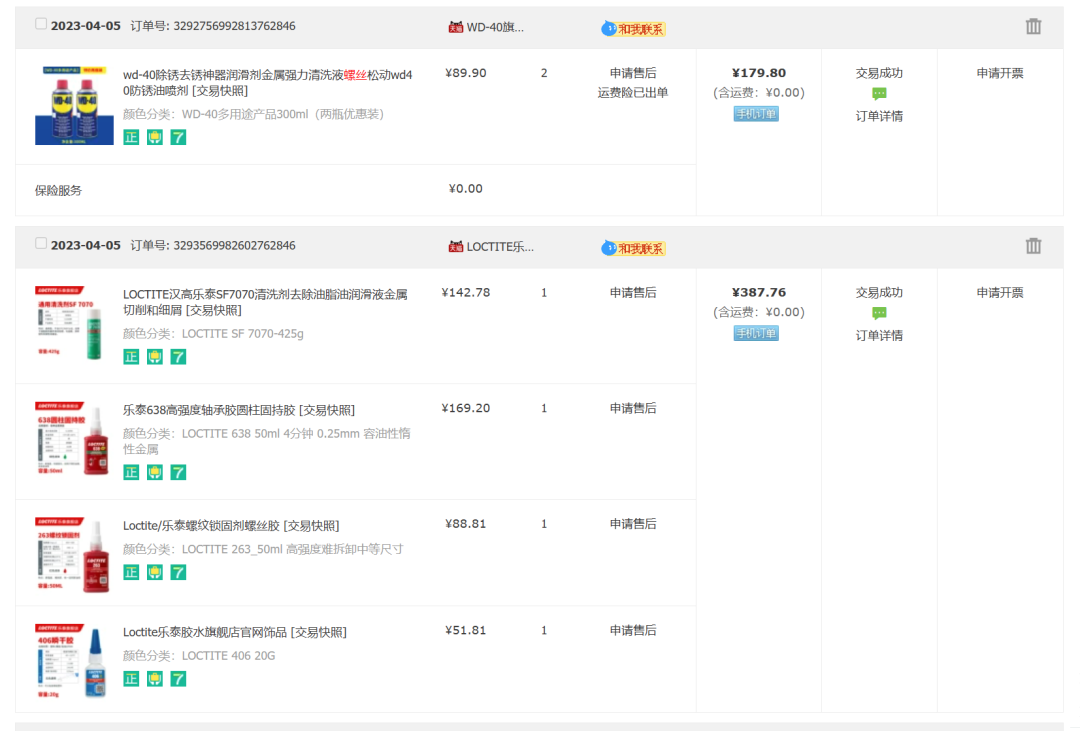
Task: Open 订单详情 for the ¥179.80 order
Action: coord(879,116)
